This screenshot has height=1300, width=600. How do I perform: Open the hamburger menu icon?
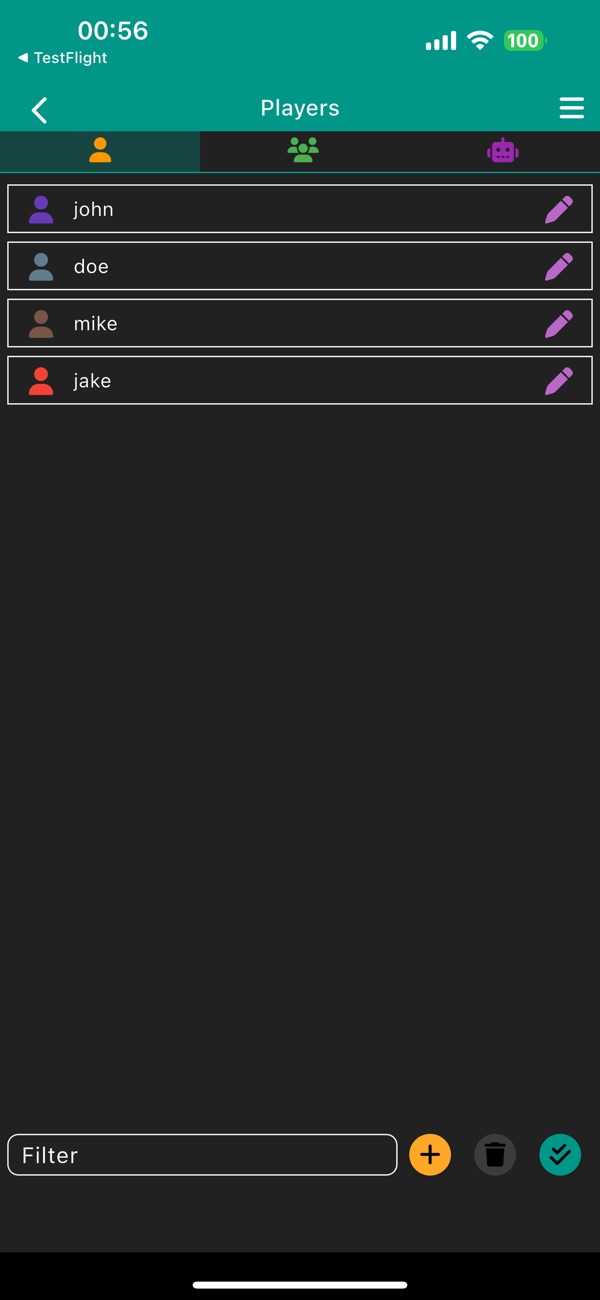[571, 108]
